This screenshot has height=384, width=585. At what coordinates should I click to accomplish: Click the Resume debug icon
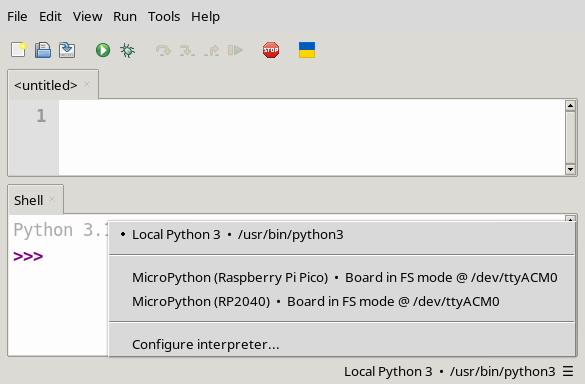point(235,50)
